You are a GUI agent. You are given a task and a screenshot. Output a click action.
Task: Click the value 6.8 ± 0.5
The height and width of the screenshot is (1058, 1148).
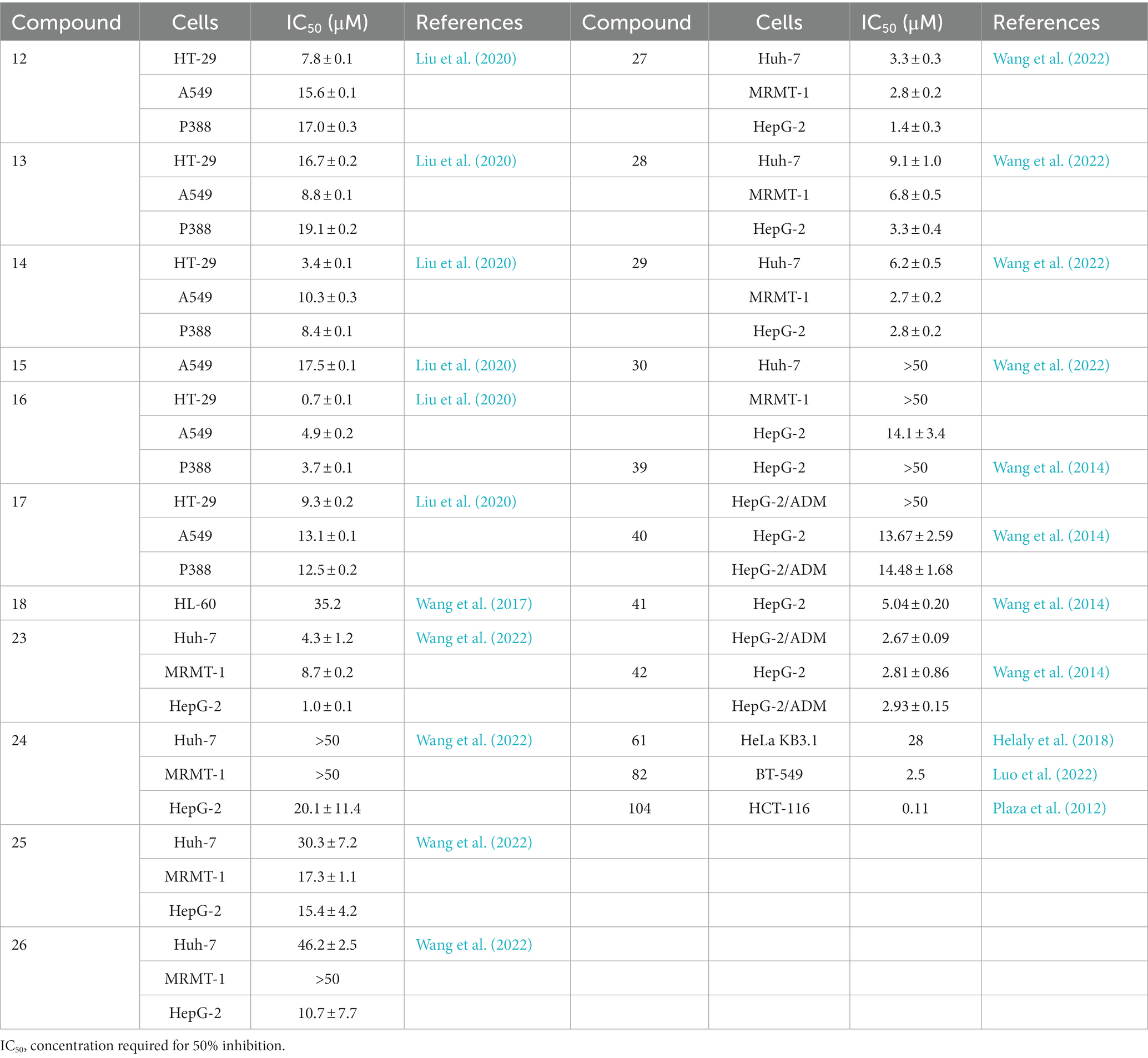(915, 194)
